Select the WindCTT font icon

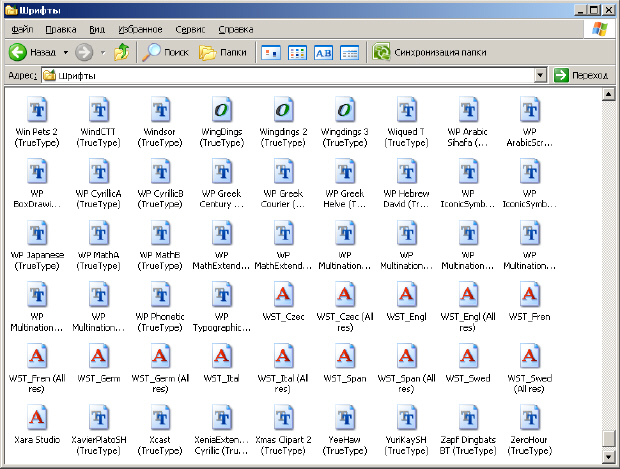click(x=99, y=110)
